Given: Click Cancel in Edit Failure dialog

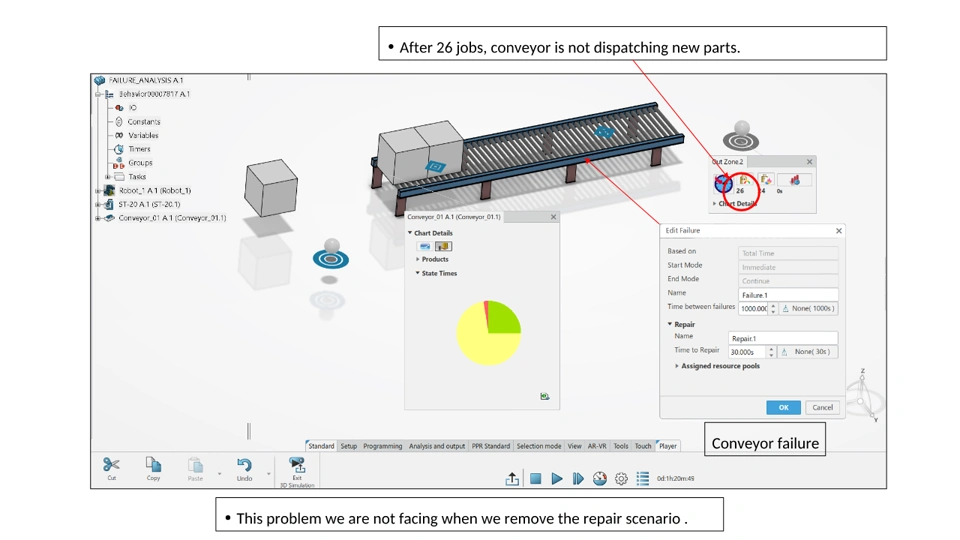Looking at the screenshot, I should click(822, 407).
